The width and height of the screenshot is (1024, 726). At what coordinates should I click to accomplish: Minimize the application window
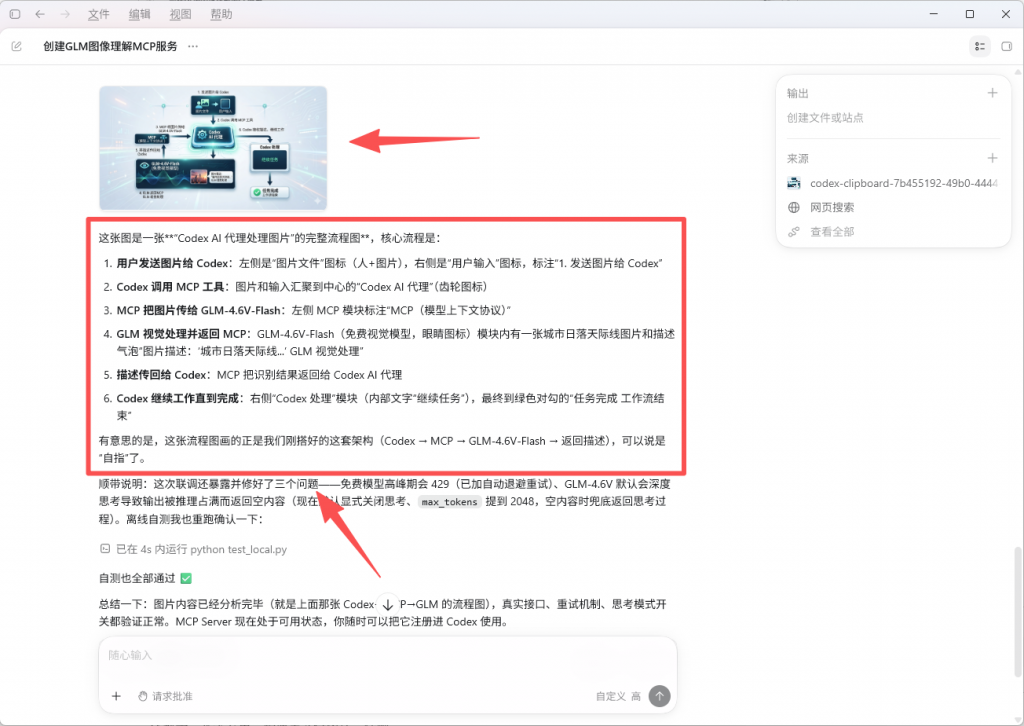(x=934, y=14)
